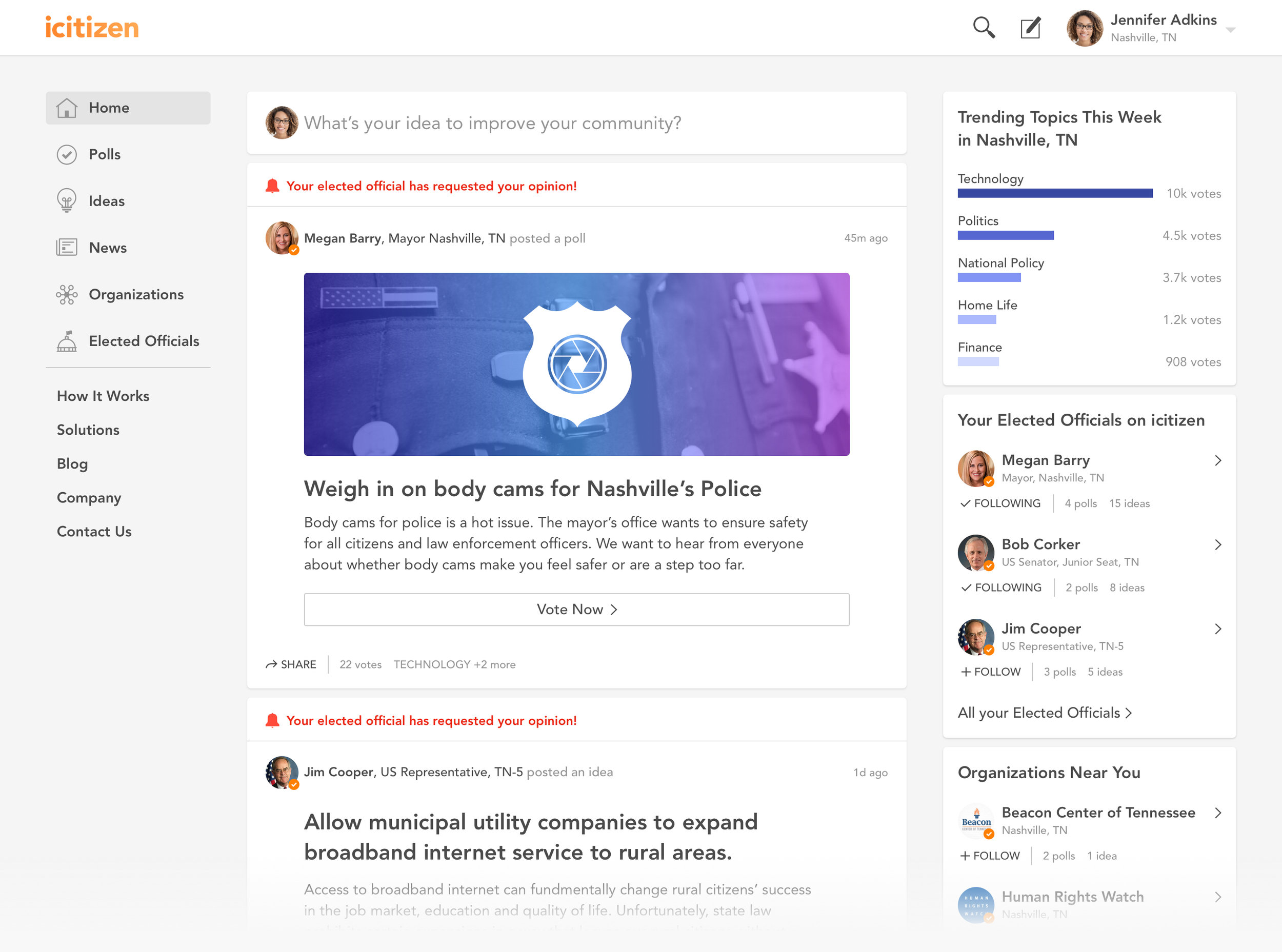Click the Polls checkmark icon
This screenshot has height=952, width=1282.
[x=67, y=154]
